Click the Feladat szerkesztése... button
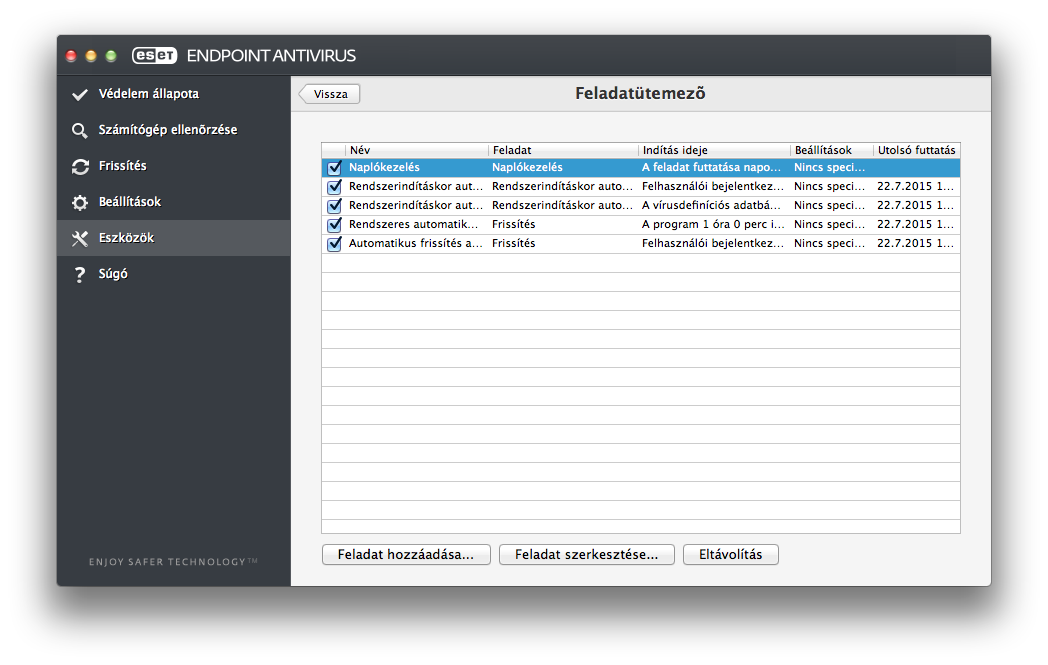The image size is (1048, 665). pos(586,555)
